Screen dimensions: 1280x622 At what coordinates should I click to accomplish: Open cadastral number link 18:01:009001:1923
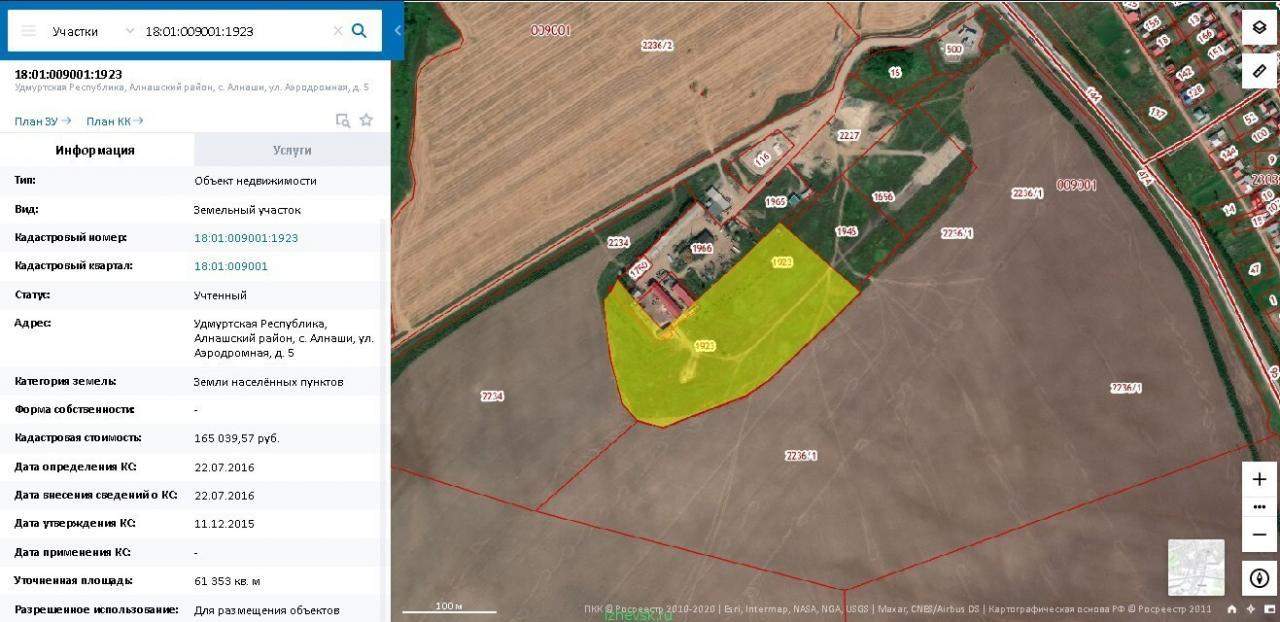point(246,238)
